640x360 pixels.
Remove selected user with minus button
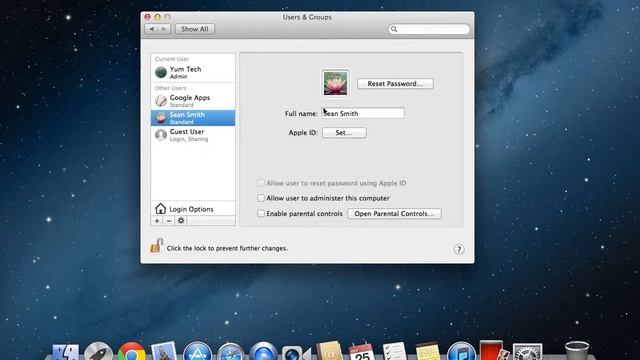pos(169,221)
